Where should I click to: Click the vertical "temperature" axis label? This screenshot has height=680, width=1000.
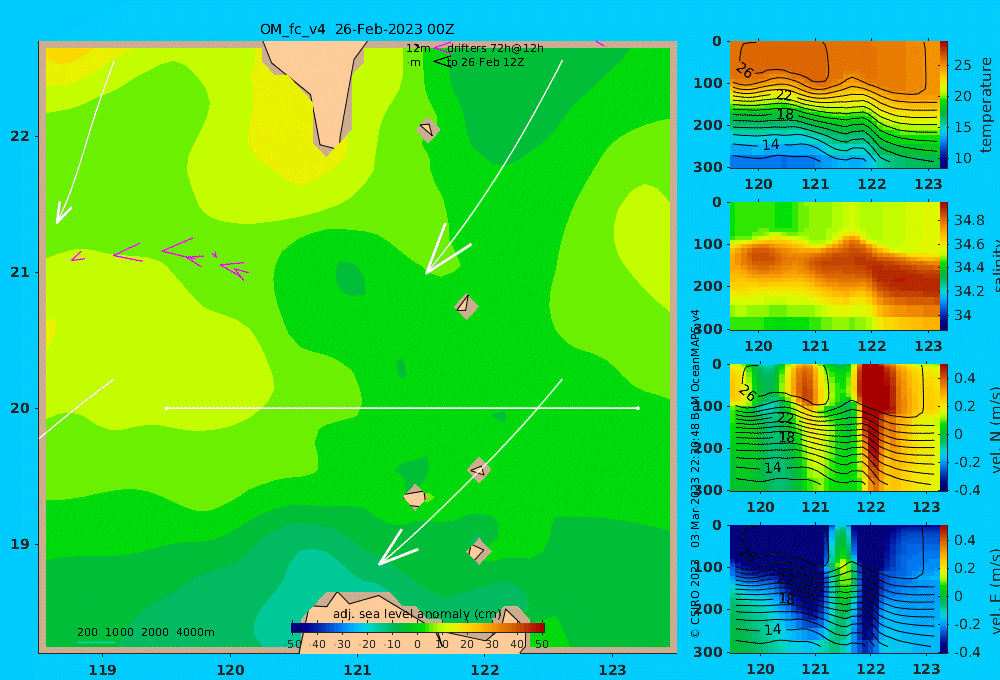point(987,105)
